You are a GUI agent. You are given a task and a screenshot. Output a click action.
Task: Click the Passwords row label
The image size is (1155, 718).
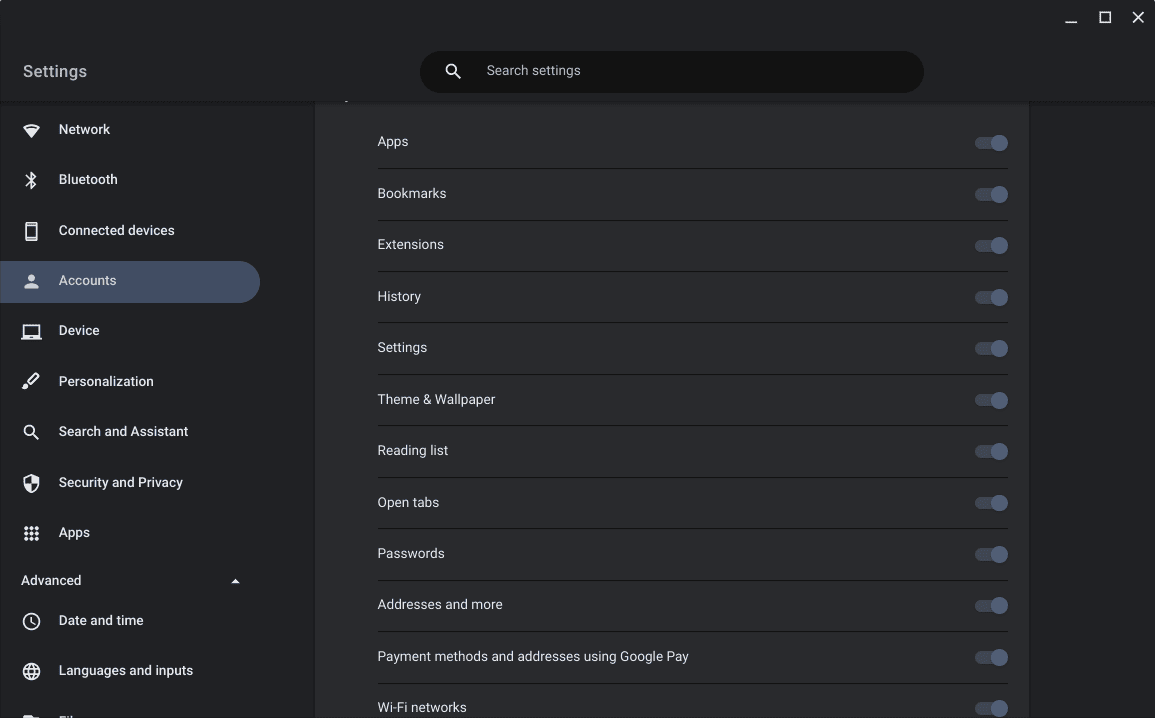(x=411, y=554)
